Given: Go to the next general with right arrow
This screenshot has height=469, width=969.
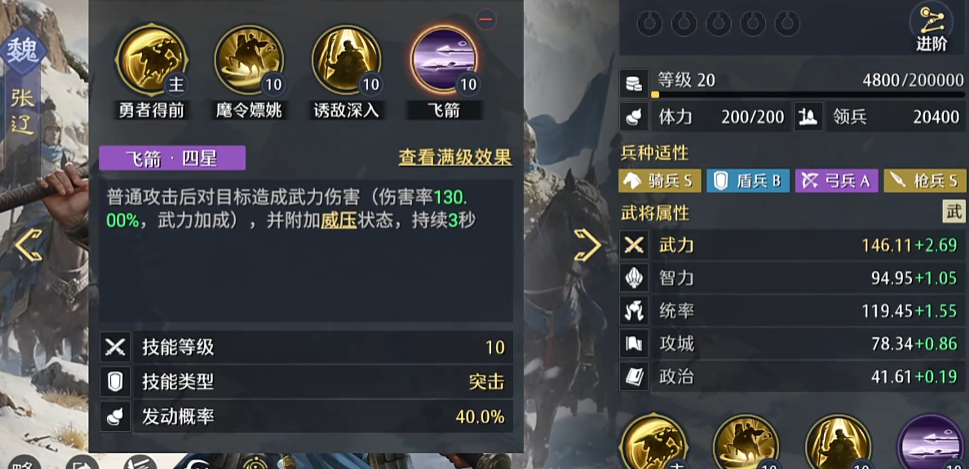Looking at the screenshot, I should (x=588, y=245).
